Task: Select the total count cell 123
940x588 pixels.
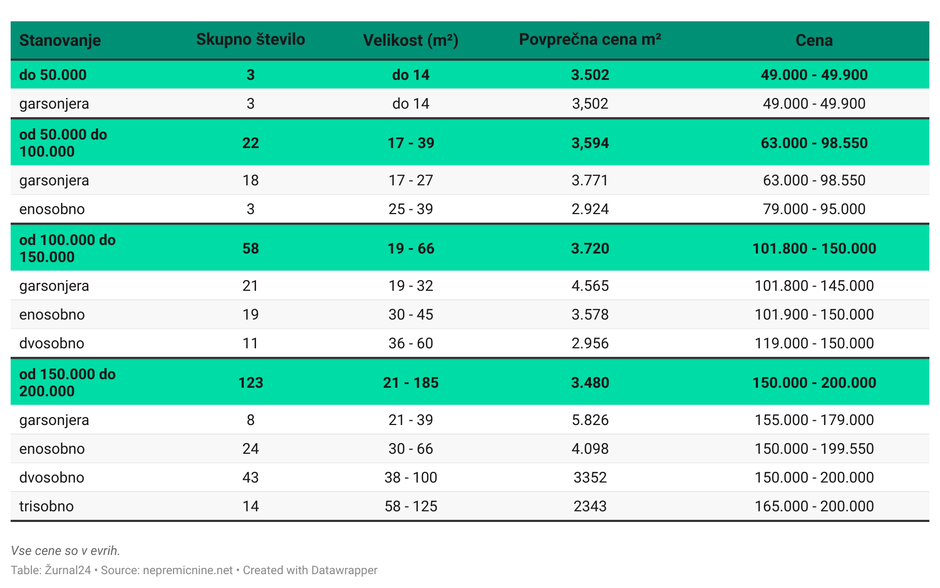Action: pos(250,382)
